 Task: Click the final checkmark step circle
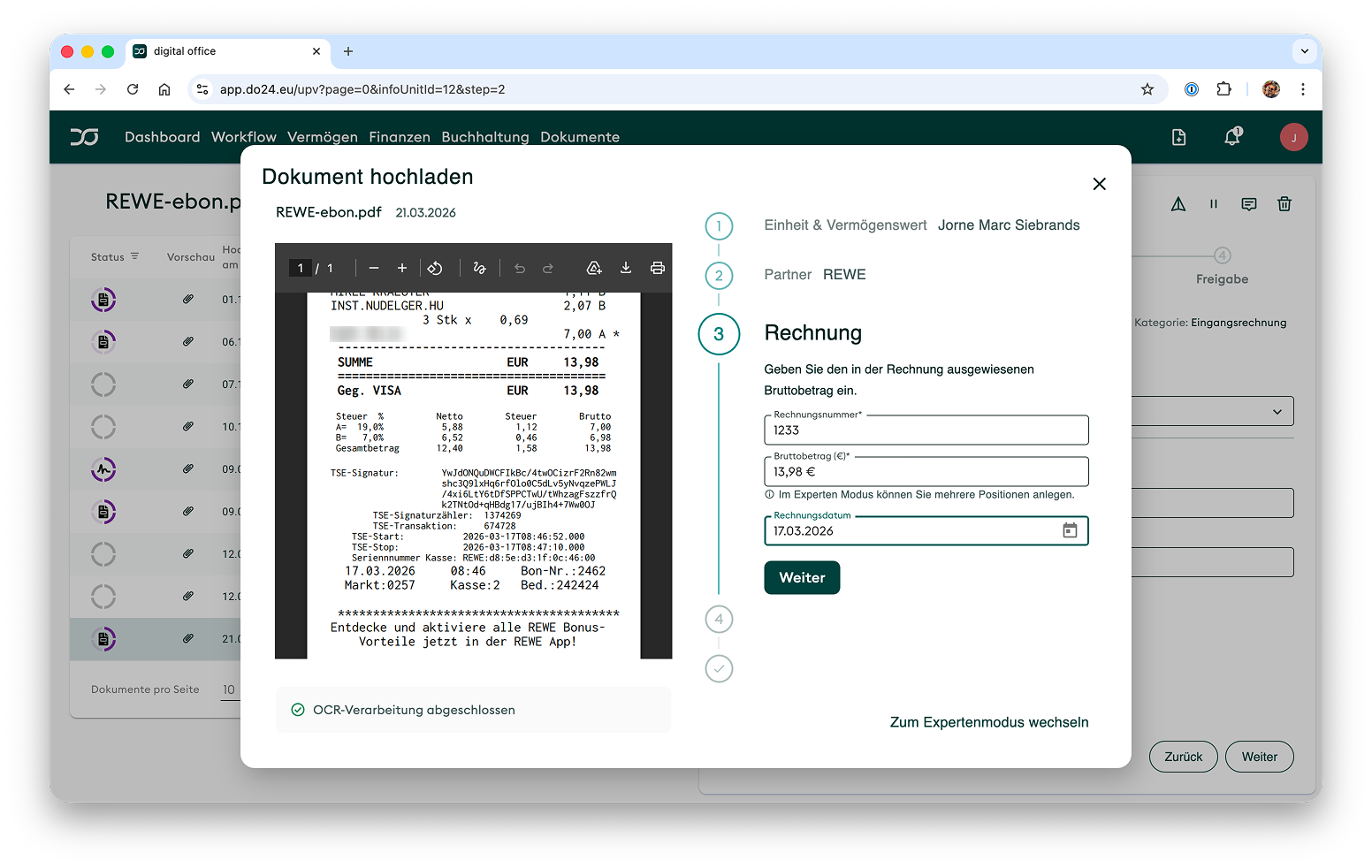[x=719, y=668]
